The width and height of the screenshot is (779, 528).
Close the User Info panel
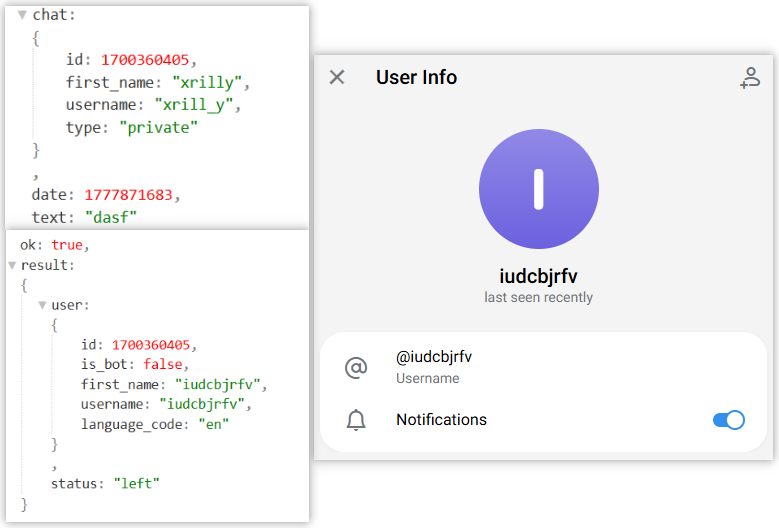click(337, 77)
